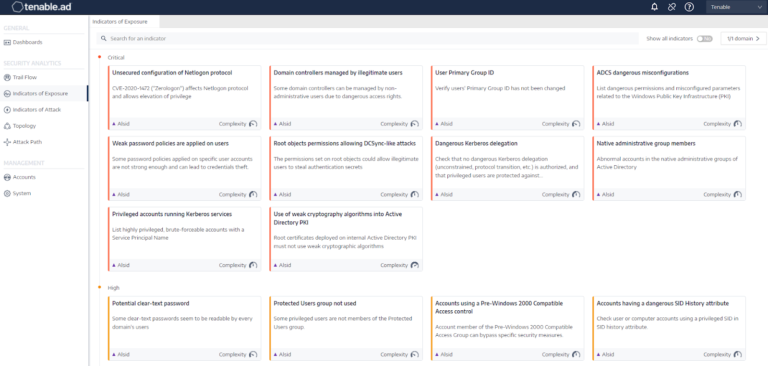768x366 pixels.
Task: Open System under Management
Action: point(22,194)
